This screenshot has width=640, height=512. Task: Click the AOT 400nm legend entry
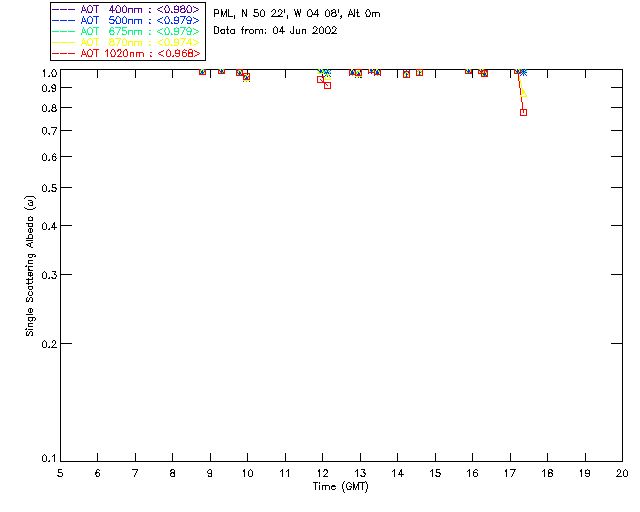point(127,9)
